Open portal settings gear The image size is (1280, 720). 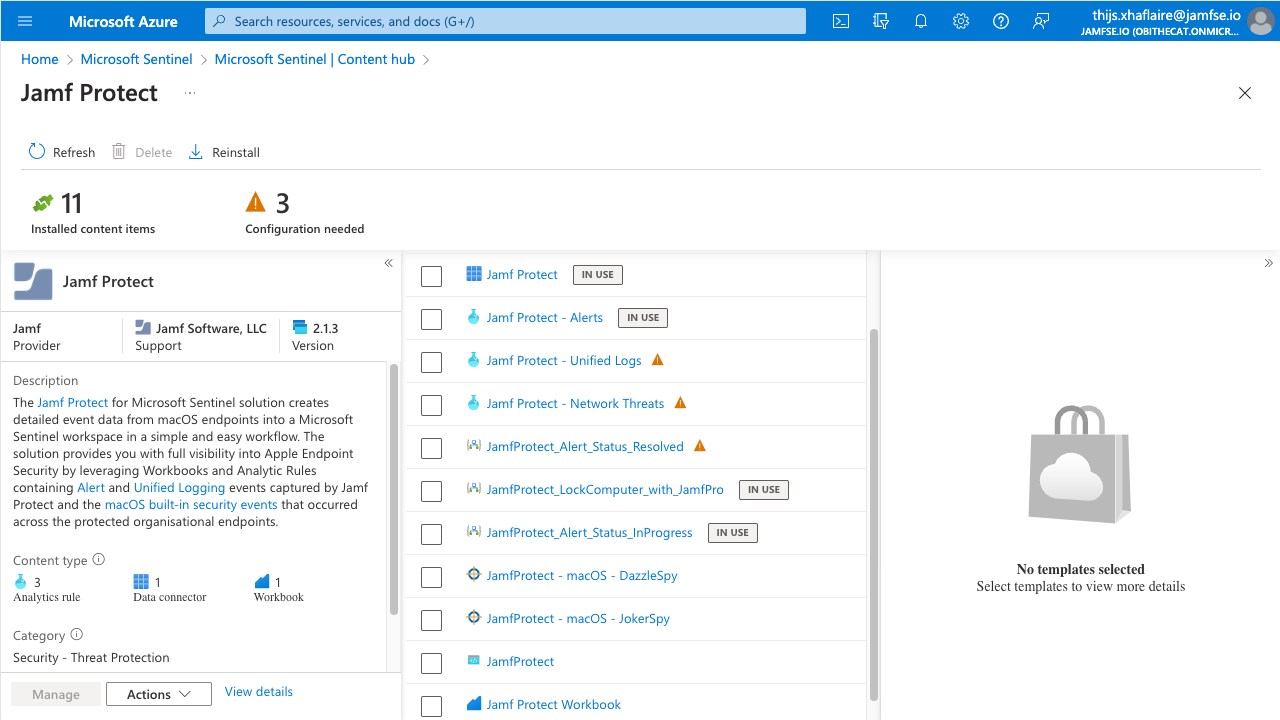click(x=961, y=21)
